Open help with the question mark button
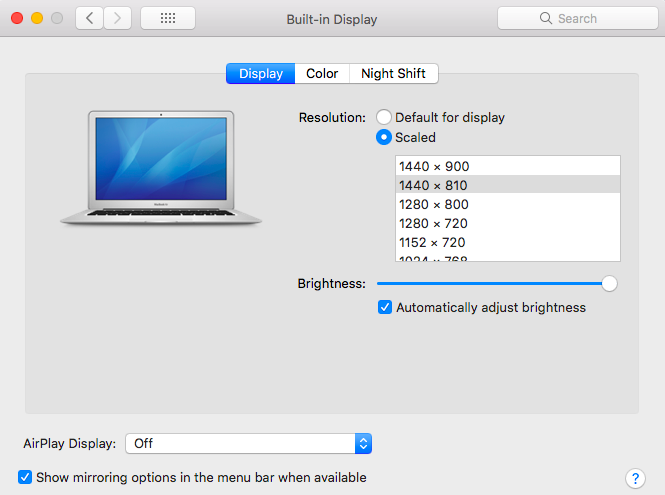 [x=635, y=478]
